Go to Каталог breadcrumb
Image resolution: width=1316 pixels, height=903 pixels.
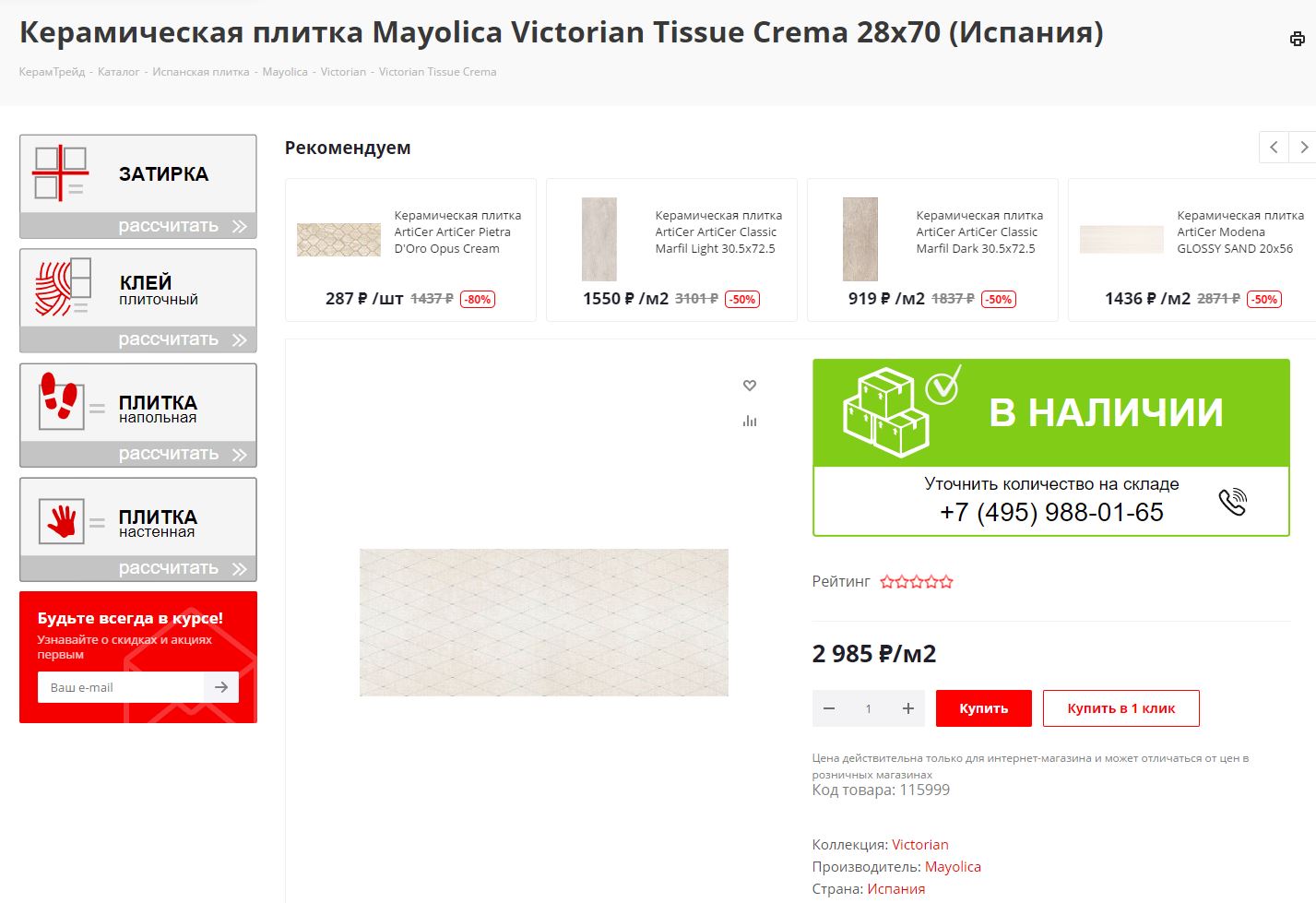tap(119, 72)
